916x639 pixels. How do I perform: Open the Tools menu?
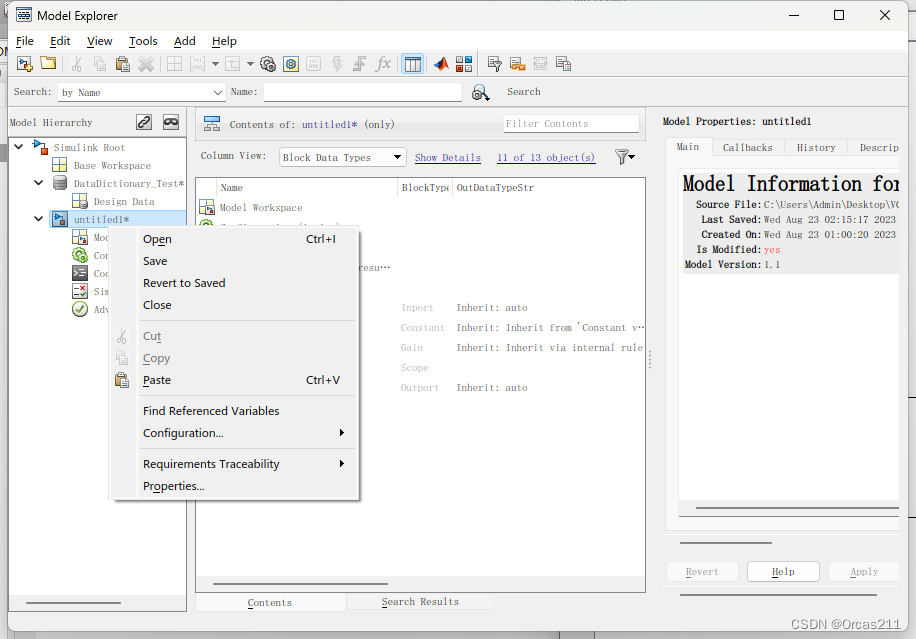point(143,41)
